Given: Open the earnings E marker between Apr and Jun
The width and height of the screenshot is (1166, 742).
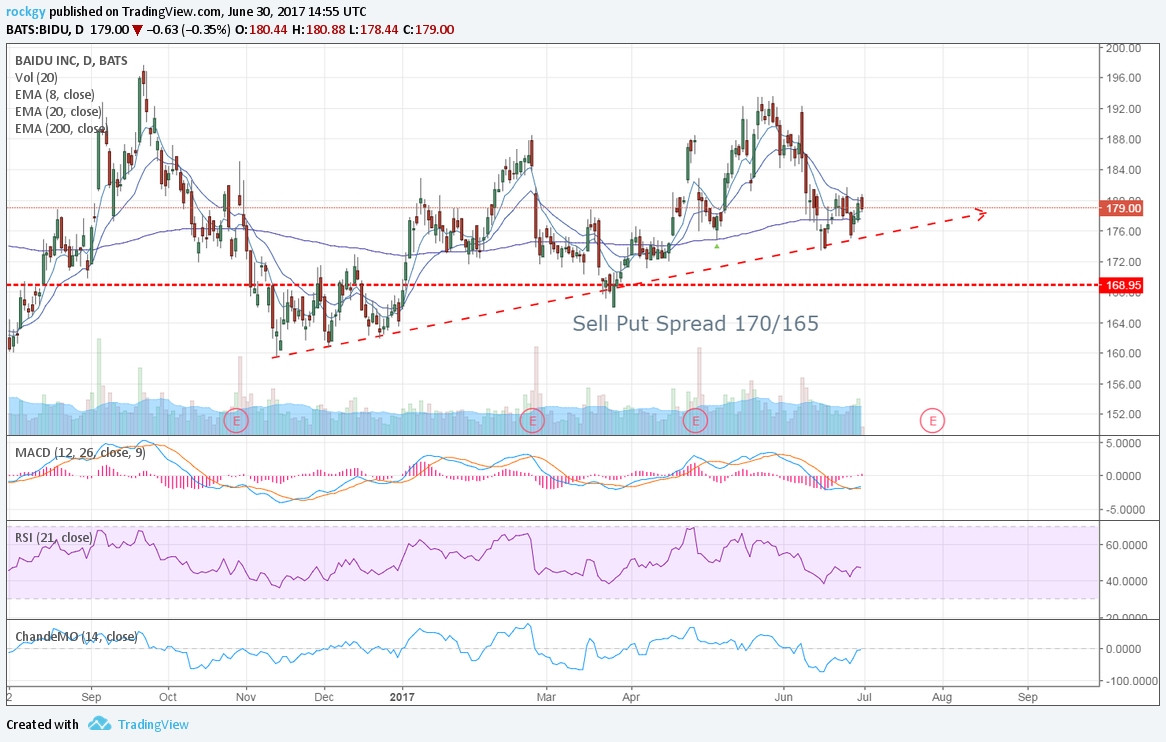Looking at the screenshot, I should pos(695,421).
